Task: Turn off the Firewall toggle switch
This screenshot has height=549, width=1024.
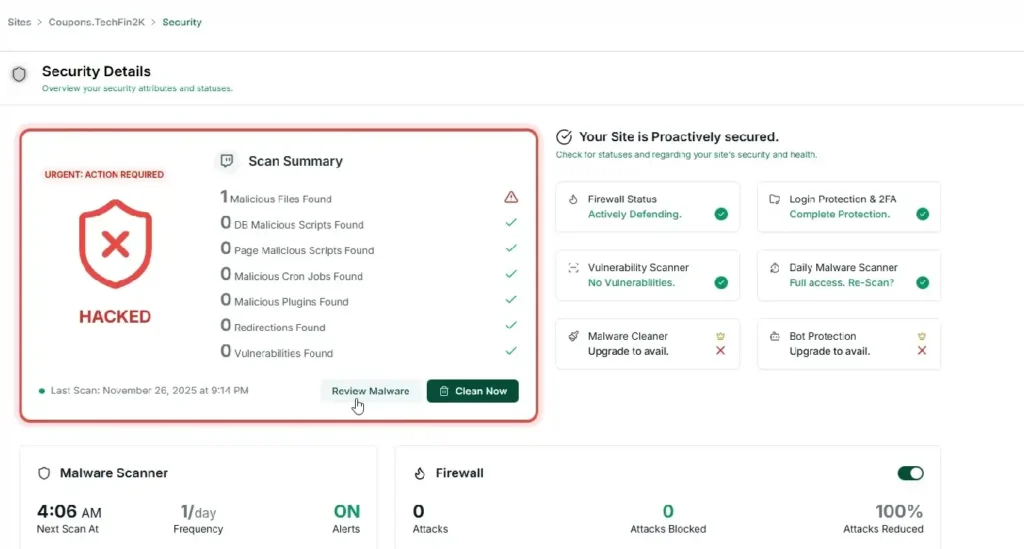Action: (x=910, y=473)
